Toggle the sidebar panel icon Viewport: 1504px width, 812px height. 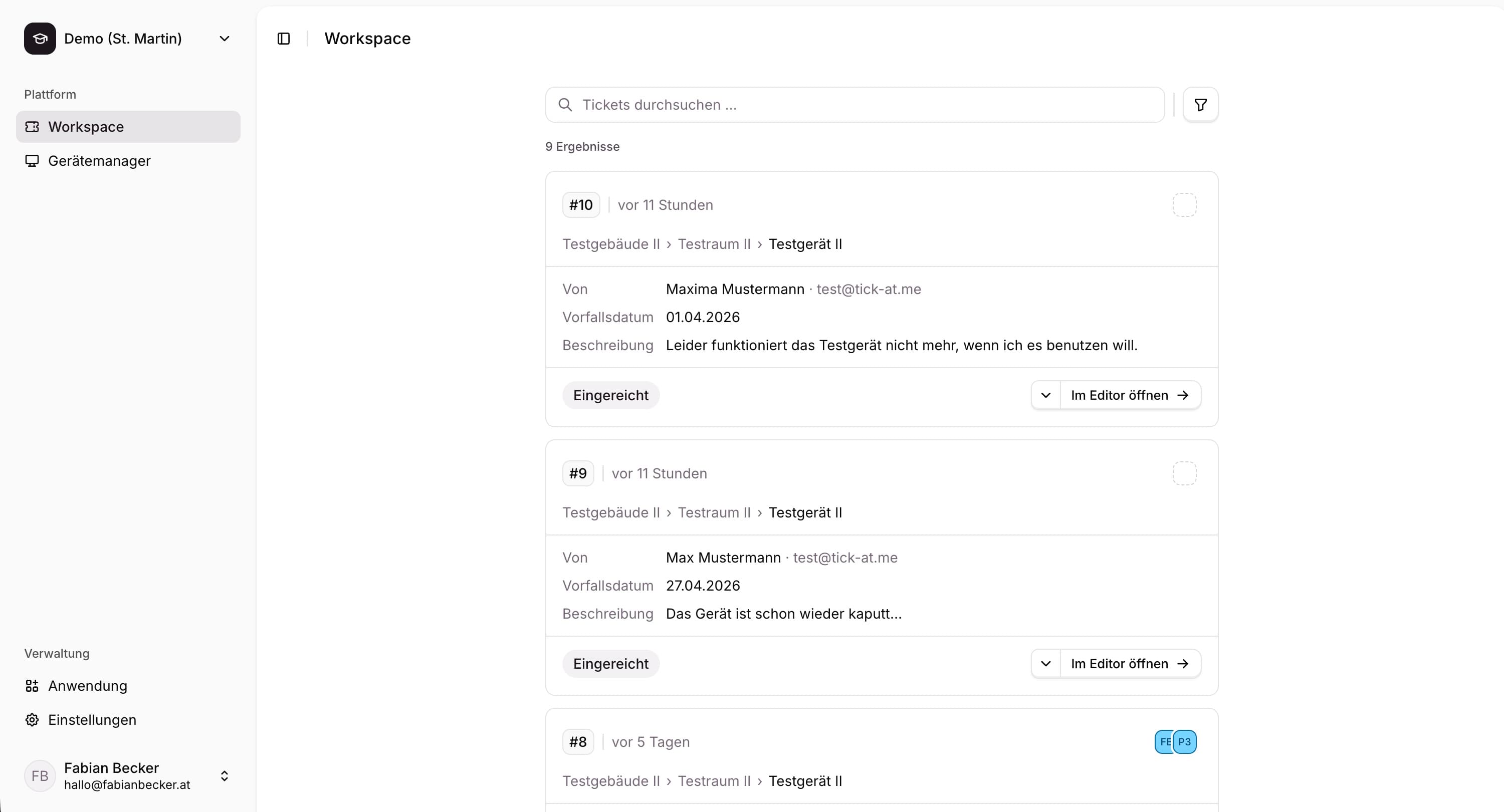tap(284, 39)
